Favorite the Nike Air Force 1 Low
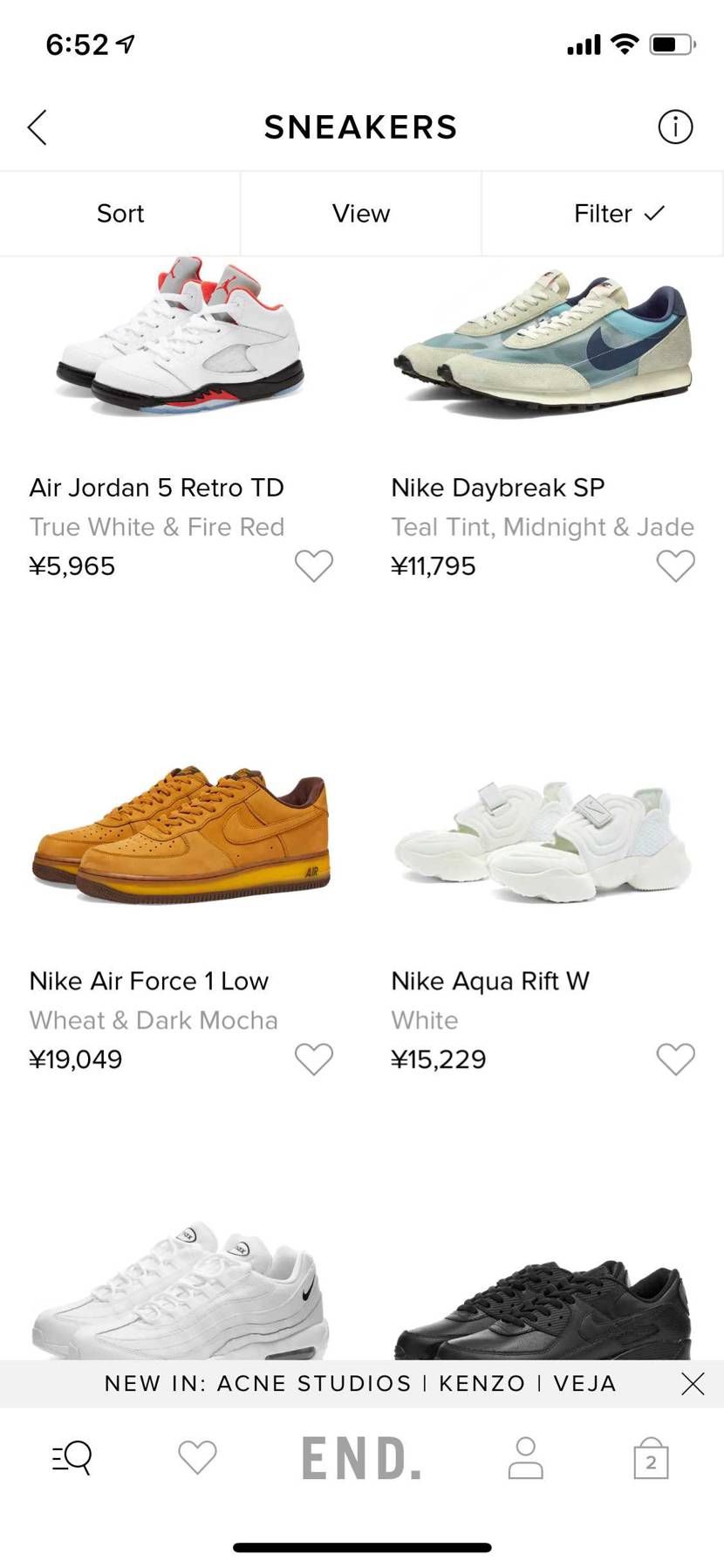Screen dimensions: 724x1568 [314, 1058]
